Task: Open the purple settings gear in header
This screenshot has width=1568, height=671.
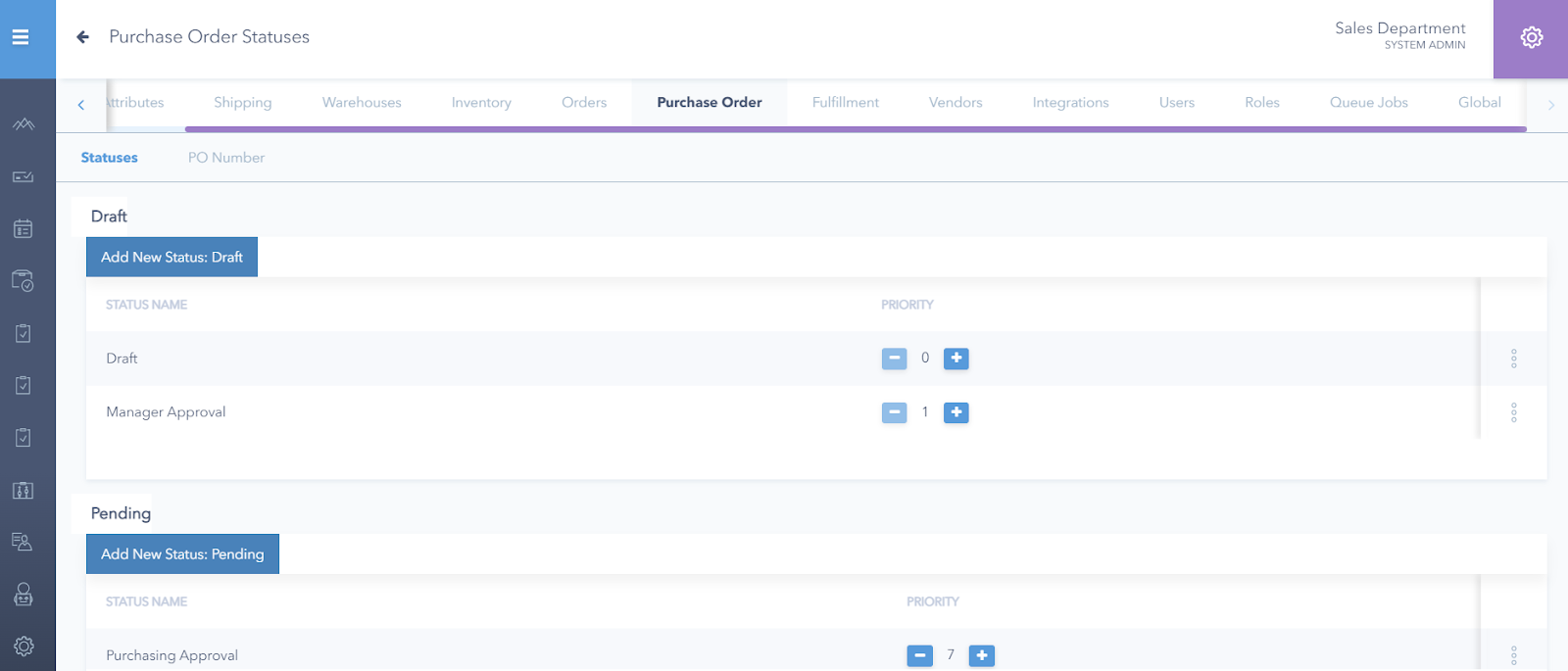Action: tap(1531, 37)
